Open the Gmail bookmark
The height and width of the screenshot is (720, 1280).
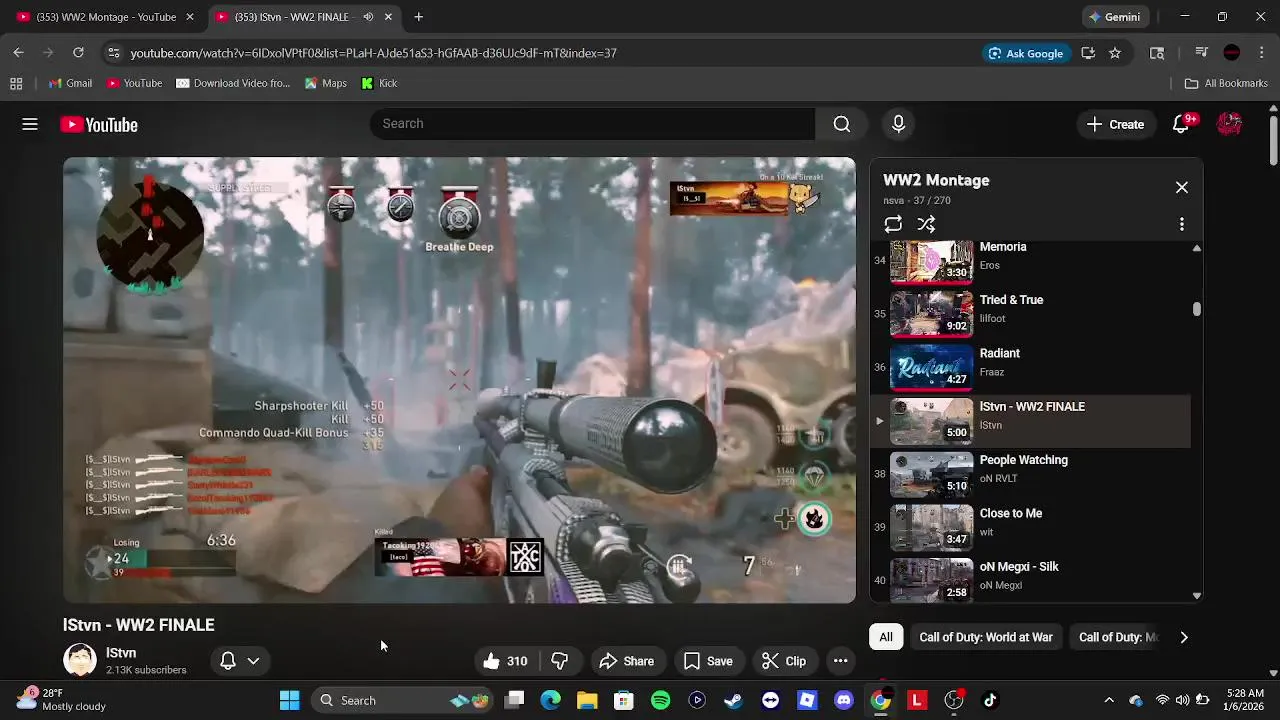point(70,83)
